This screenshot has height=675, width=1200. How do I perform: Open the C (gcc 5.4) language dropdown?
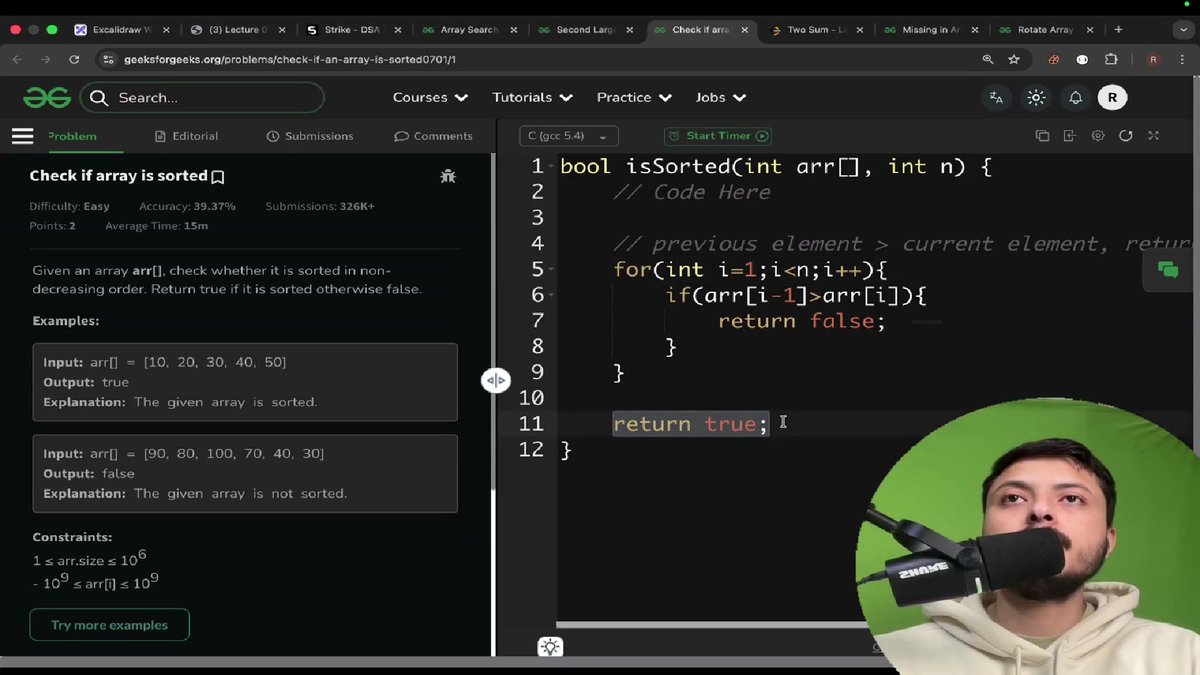point(567,135)
